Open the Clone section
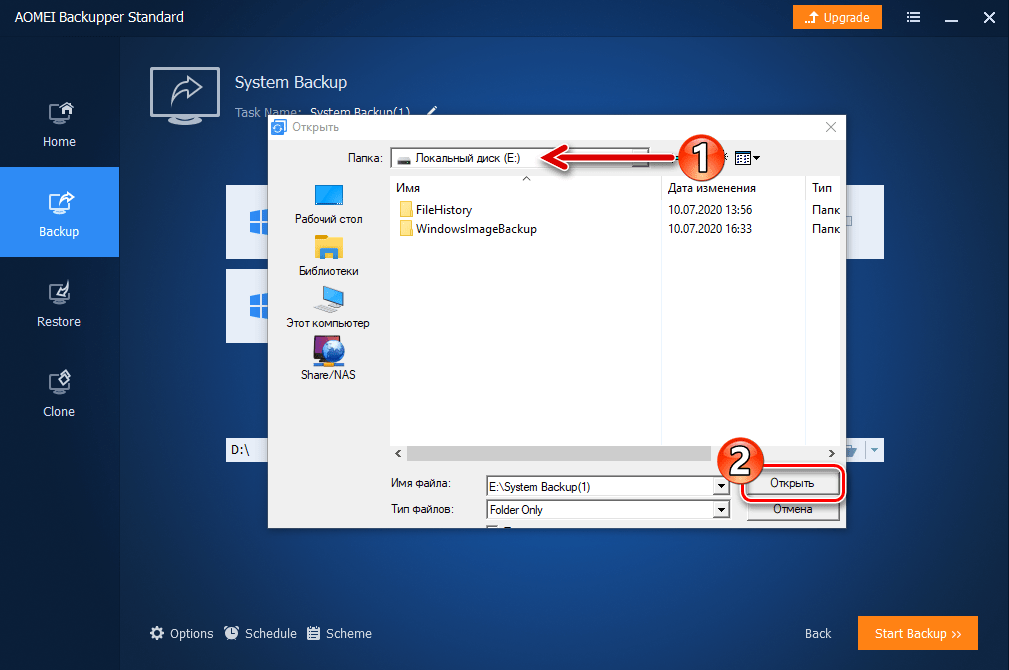Screen dimensions: 1009x670 pyautogui.click(x=59, y=393)
